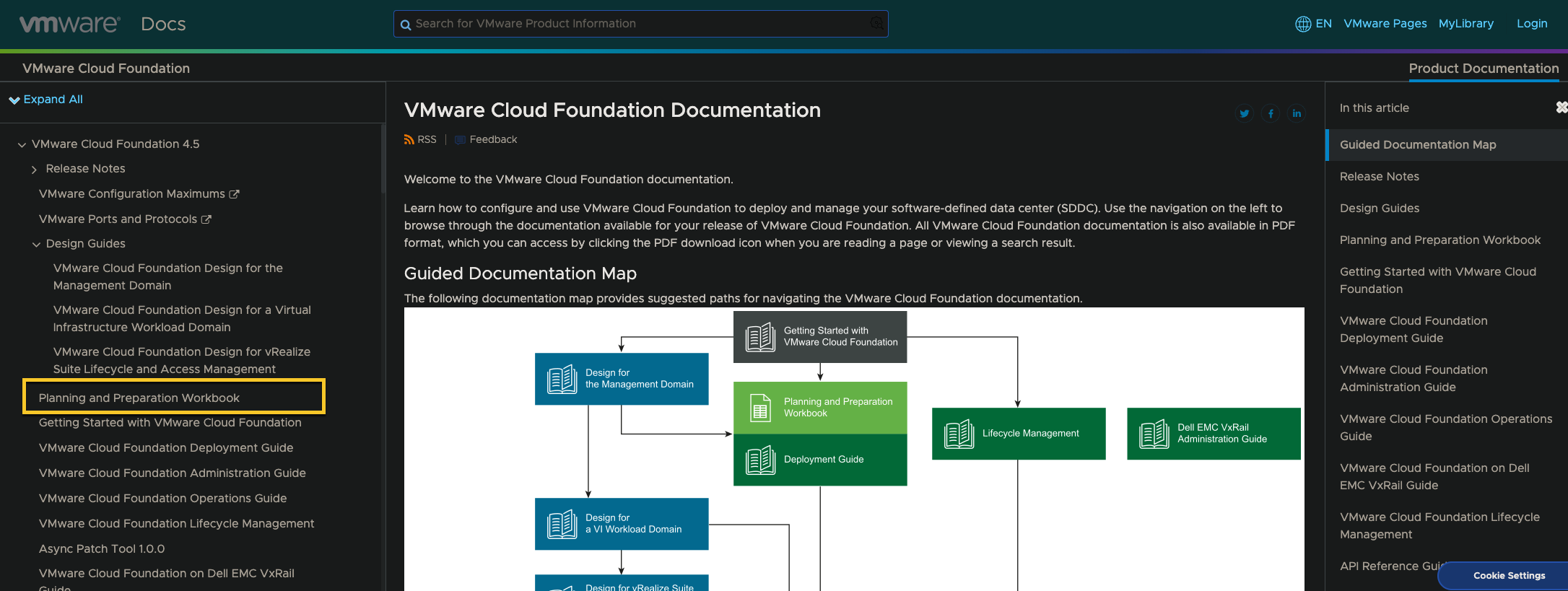
Task: Jump to Planning and Preparation Workbook in article outline
Action: pos(1440,240)
